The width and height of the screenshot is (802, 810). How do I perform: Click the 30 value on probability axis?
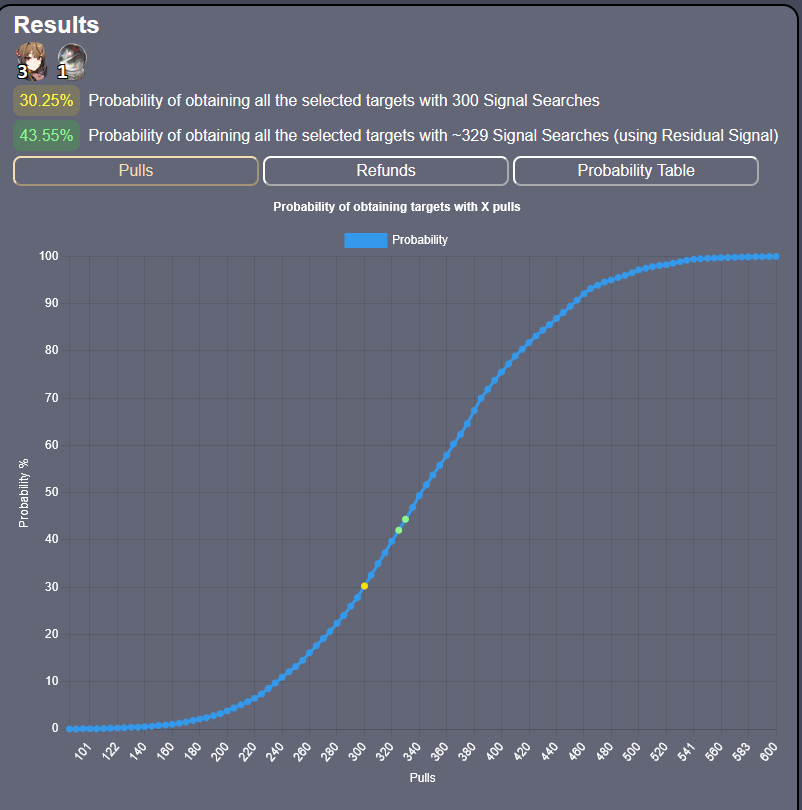tap(51, 586)
